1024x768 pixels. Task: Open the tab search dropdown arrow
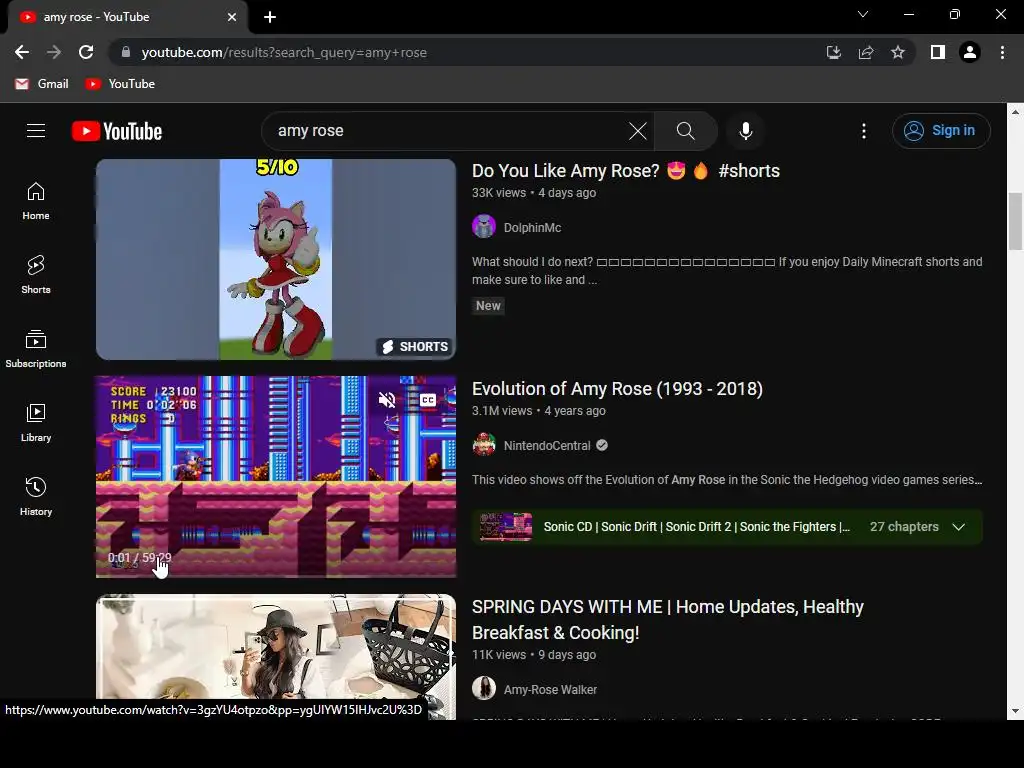pyautogui.click(x=863, y=14)
